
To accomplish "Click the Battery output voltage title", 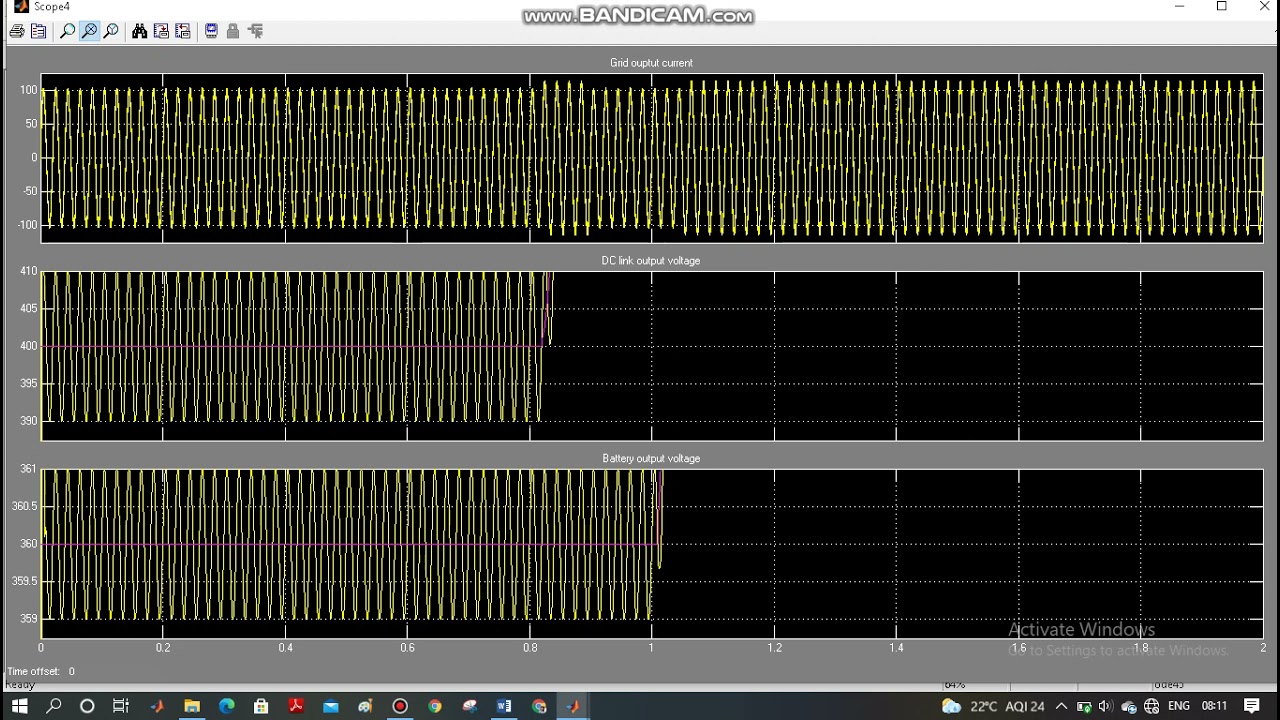I will tap(651, 459).
